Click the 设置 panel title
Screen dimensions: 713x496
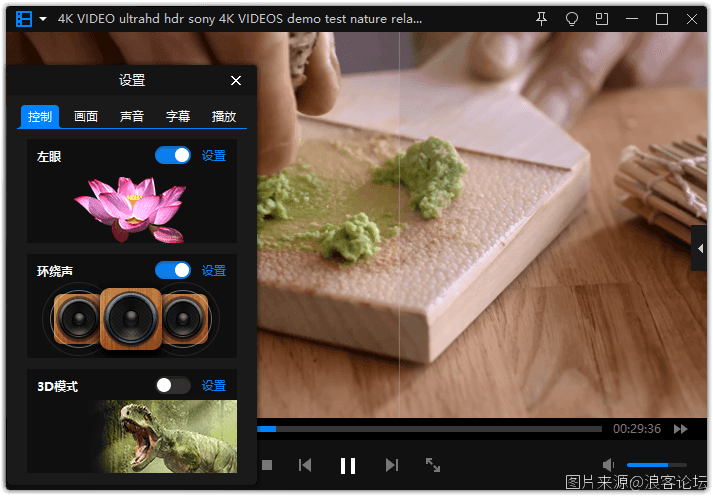click(132, 80)
